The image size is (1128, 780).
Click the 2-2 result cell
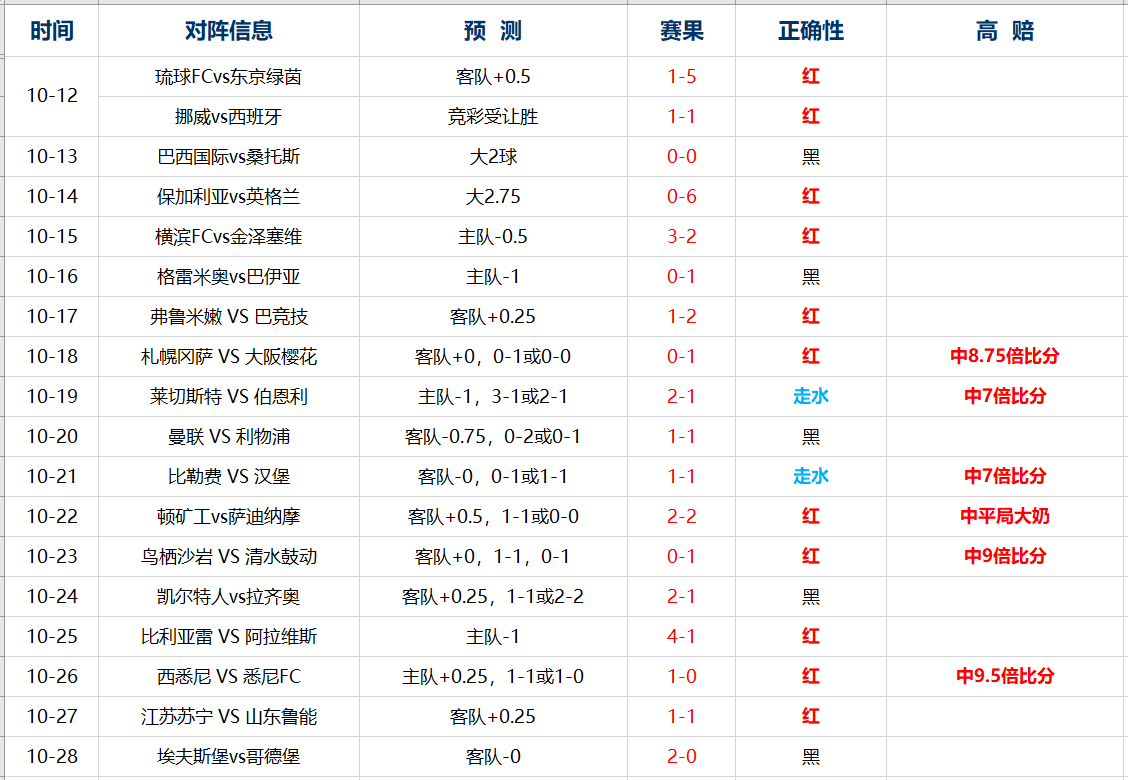click(x=681, y=517)
